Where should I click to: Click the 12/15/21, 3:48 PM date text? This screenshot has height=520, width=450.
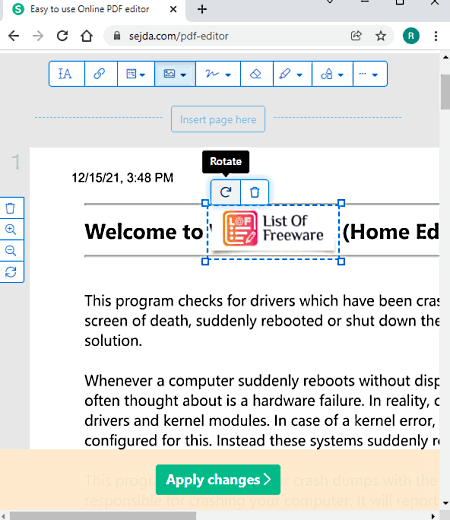(x=122, y=178)
